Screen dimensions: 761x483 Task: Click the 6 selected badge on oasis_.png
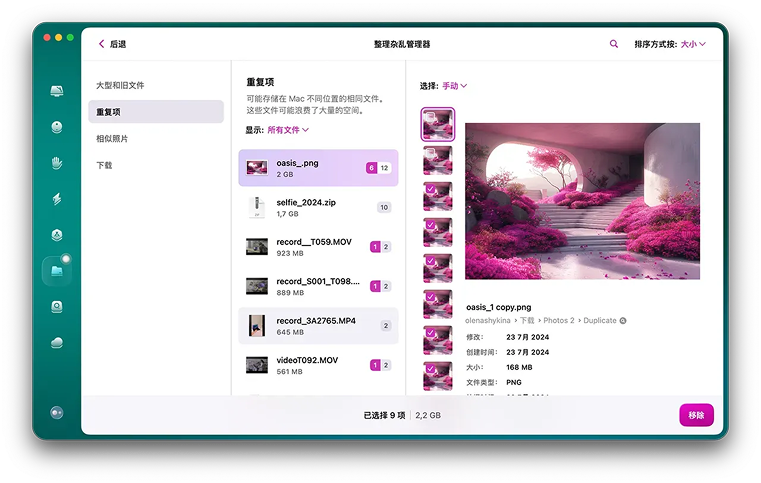[371, 168]
